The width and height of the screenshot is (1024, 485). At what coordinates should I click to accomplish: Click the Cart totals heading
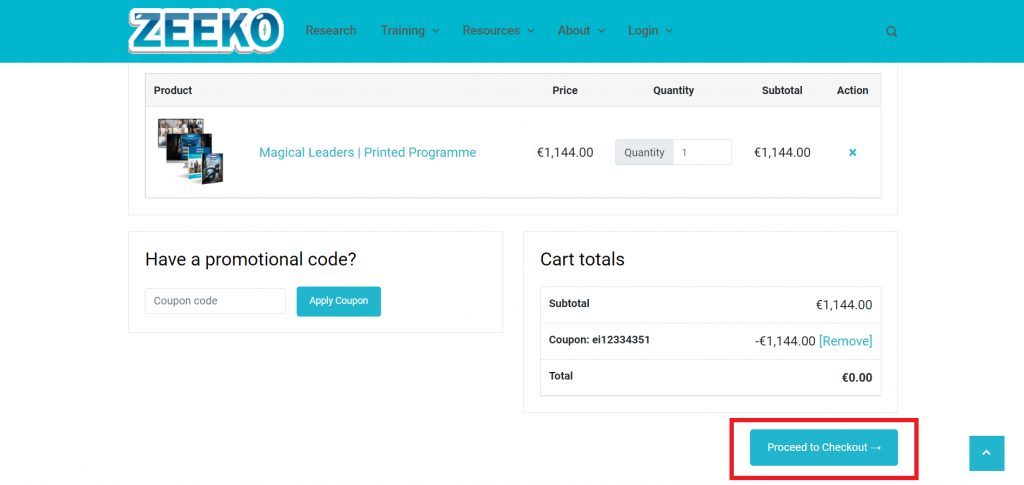tap(582, 259)
